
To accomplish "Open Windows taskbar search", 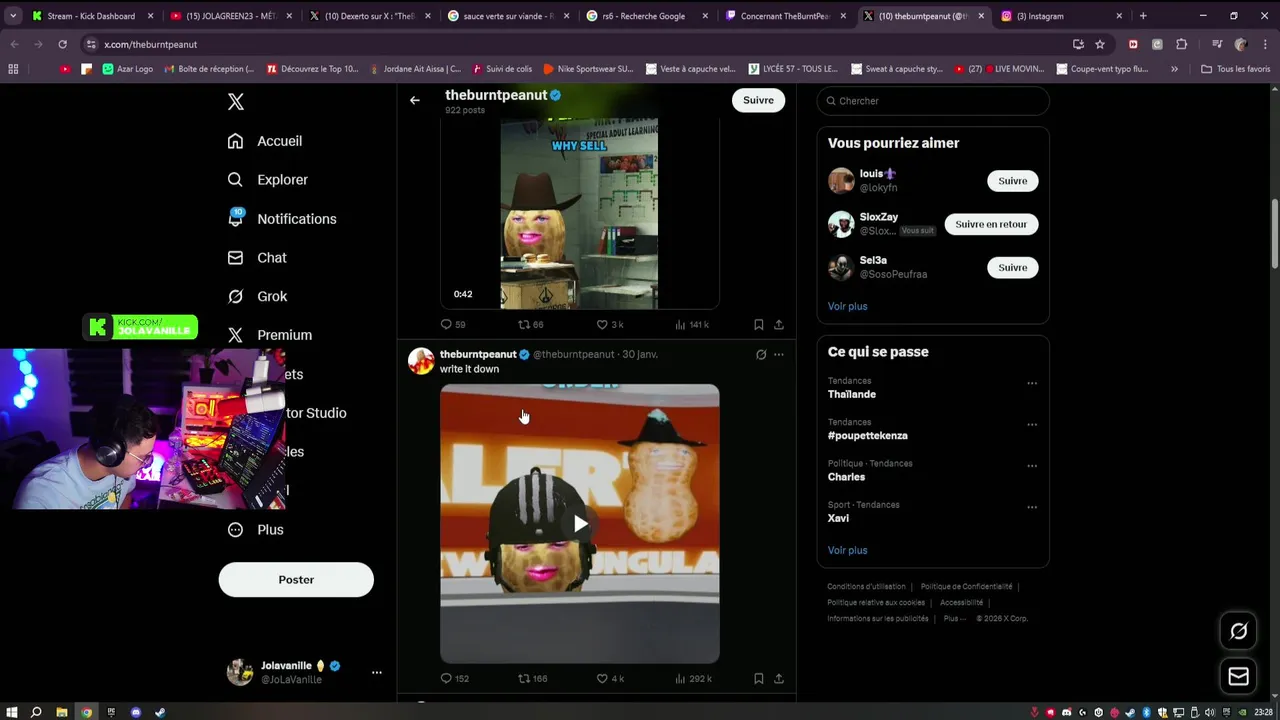I will tap(36, 712).
